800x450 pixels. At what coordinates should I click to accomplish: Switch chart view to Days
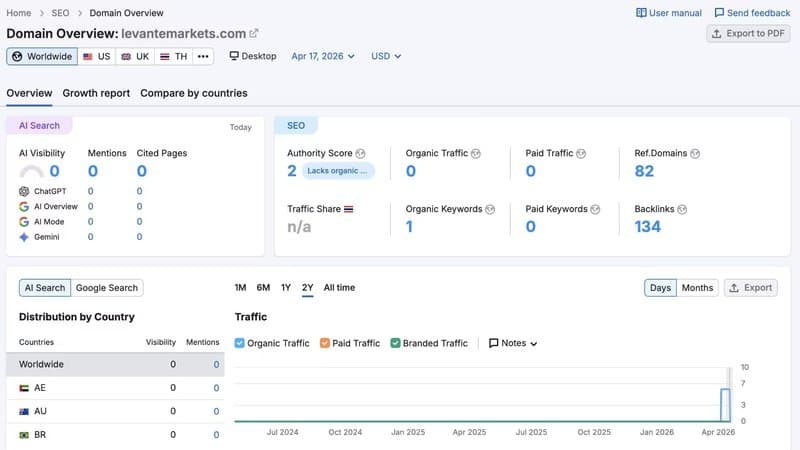(x=660, y=288)
